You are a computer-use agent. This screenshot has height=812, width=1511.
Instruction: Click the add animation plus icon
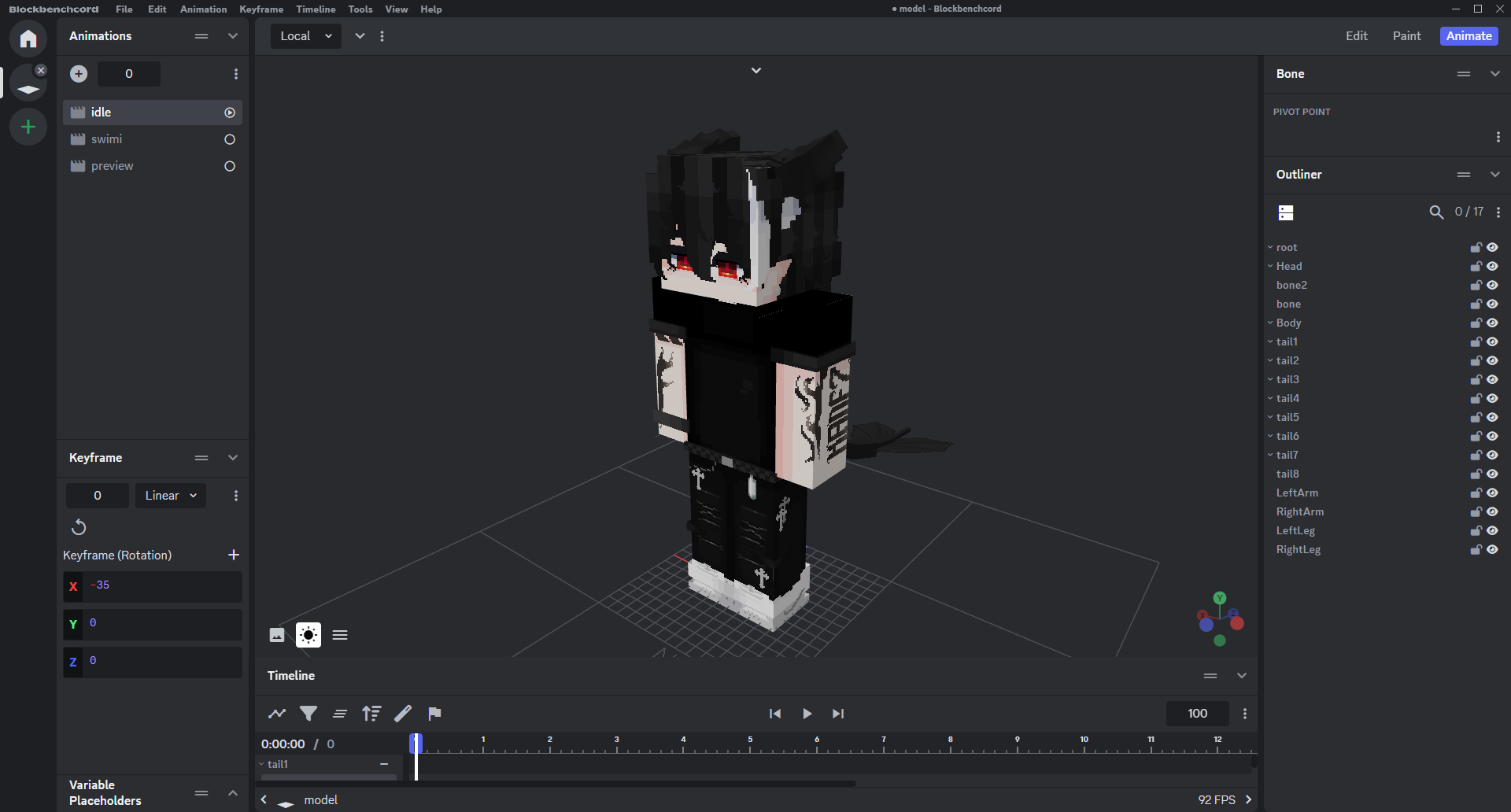click(79, 74)
